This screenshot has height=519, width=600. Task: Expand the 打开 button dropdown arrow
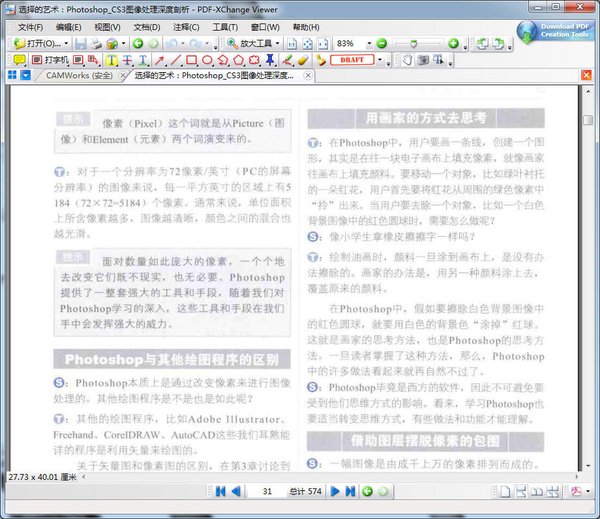pos(66,43)
